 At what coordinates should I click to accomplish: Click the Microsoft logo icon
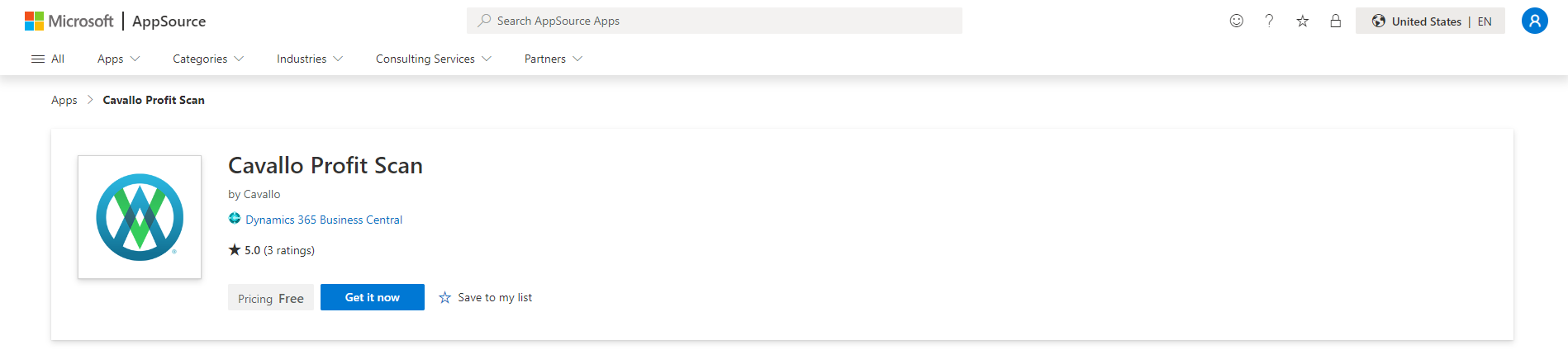pos(34,21)
